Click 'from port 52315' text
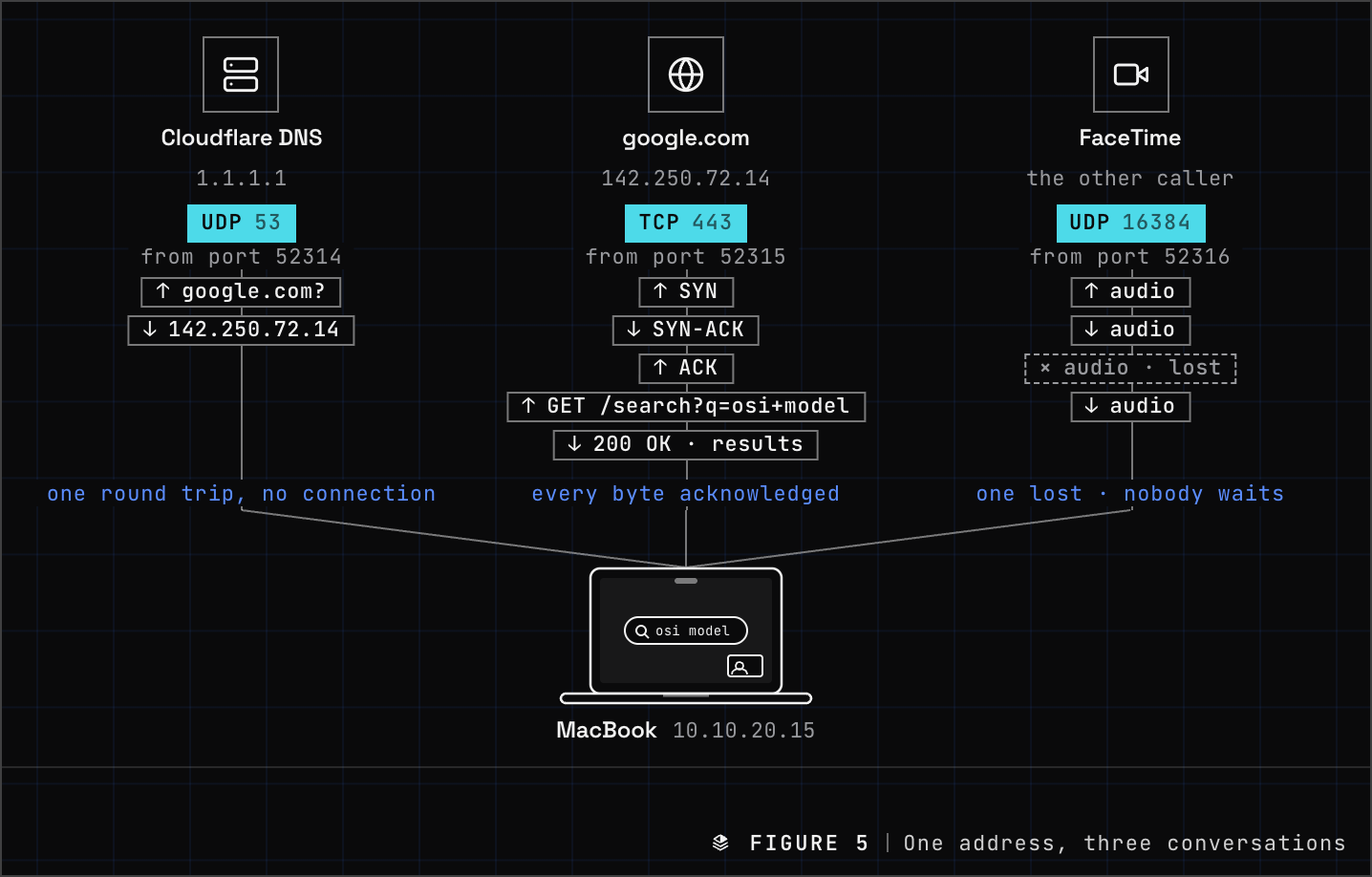This screenshot has height=877, width=1372. 686,257
